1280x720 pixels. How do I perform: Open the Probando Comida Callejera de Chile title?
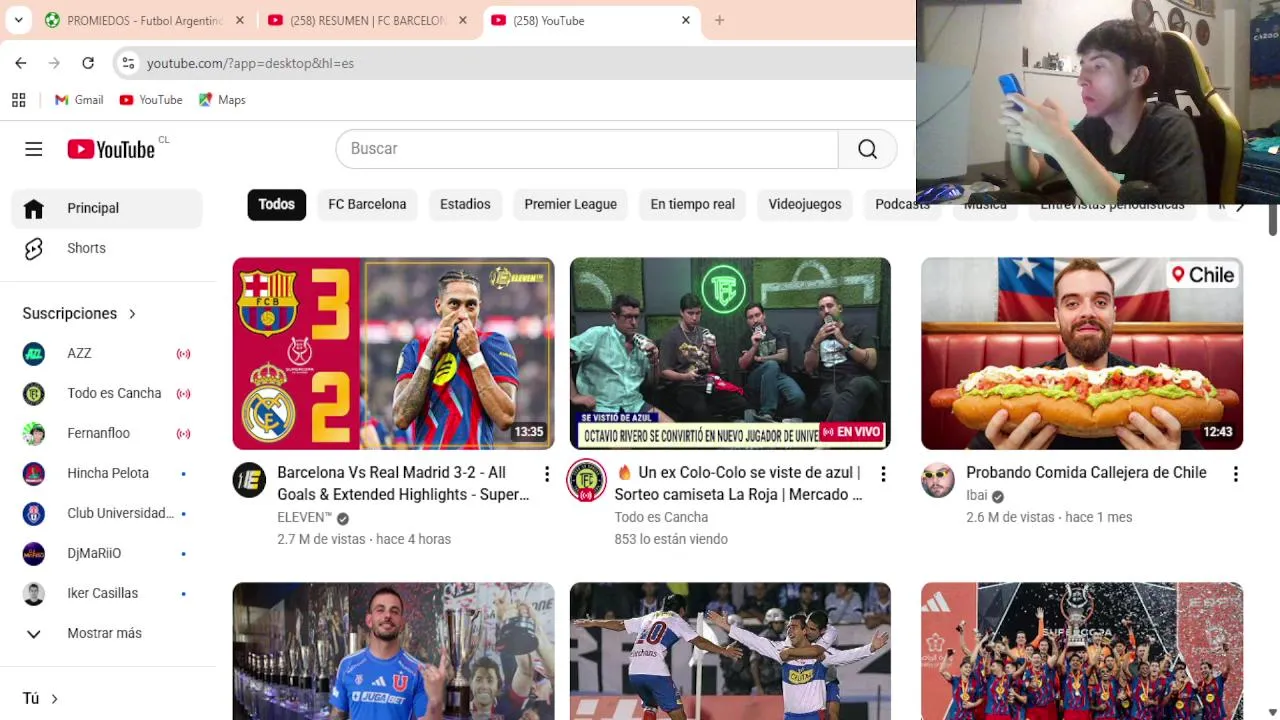click(1086, 472)
